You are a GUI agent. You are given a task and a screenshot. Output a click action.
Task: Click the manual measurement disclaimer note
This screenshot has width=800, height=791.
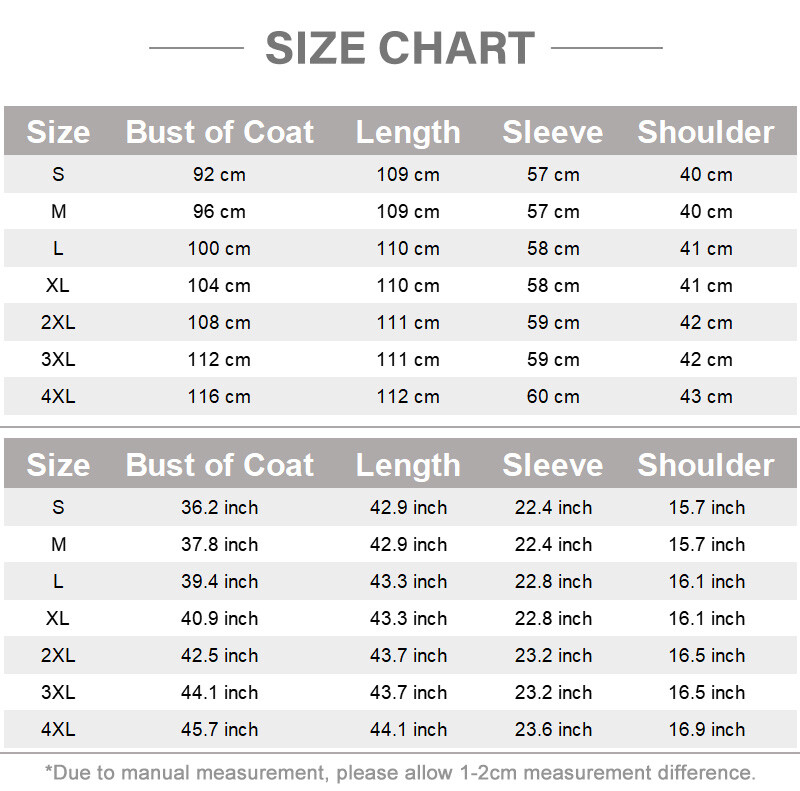(400, 773)
